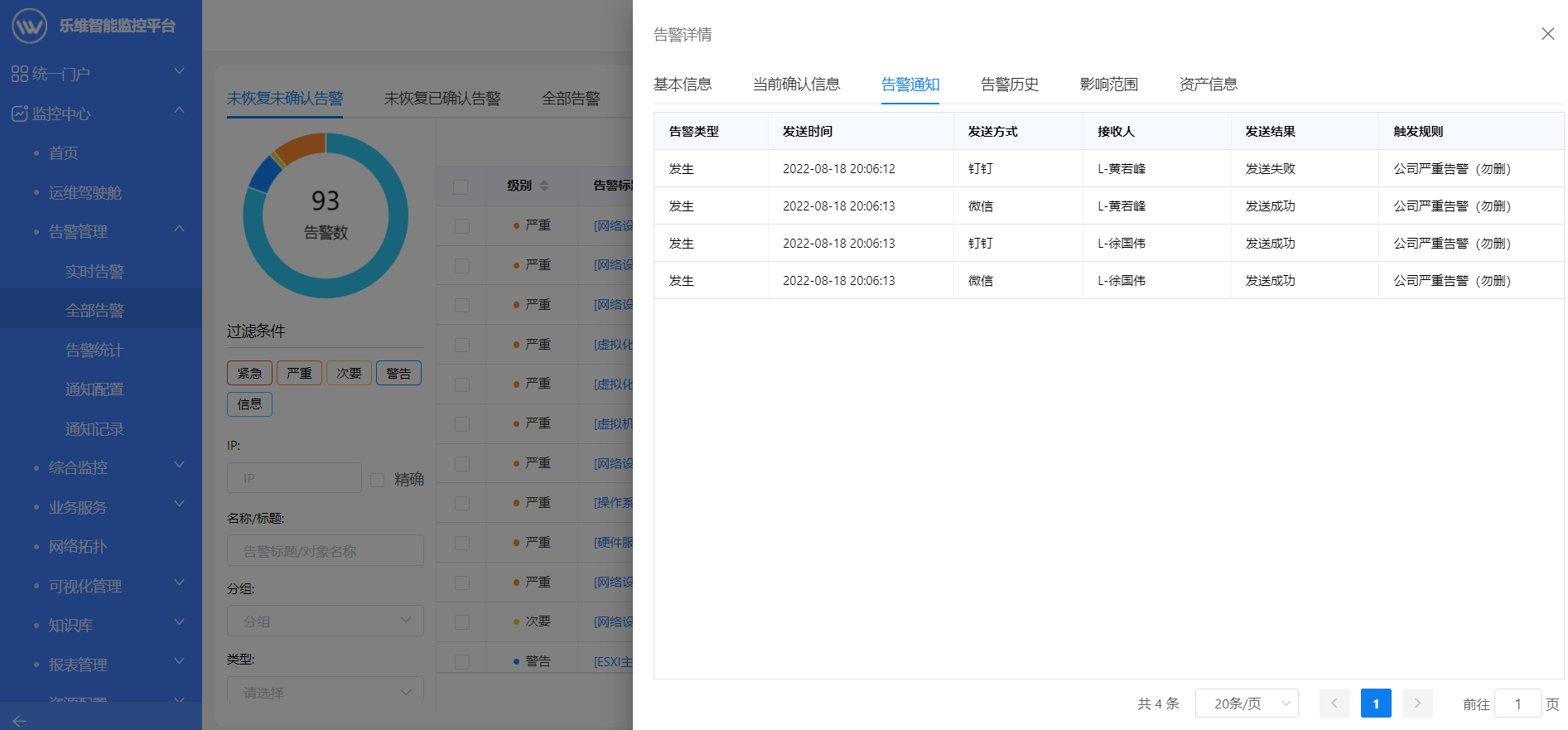
Task: Collapse the sidebar with bottom arrow
Action: [x=19, y=721]
